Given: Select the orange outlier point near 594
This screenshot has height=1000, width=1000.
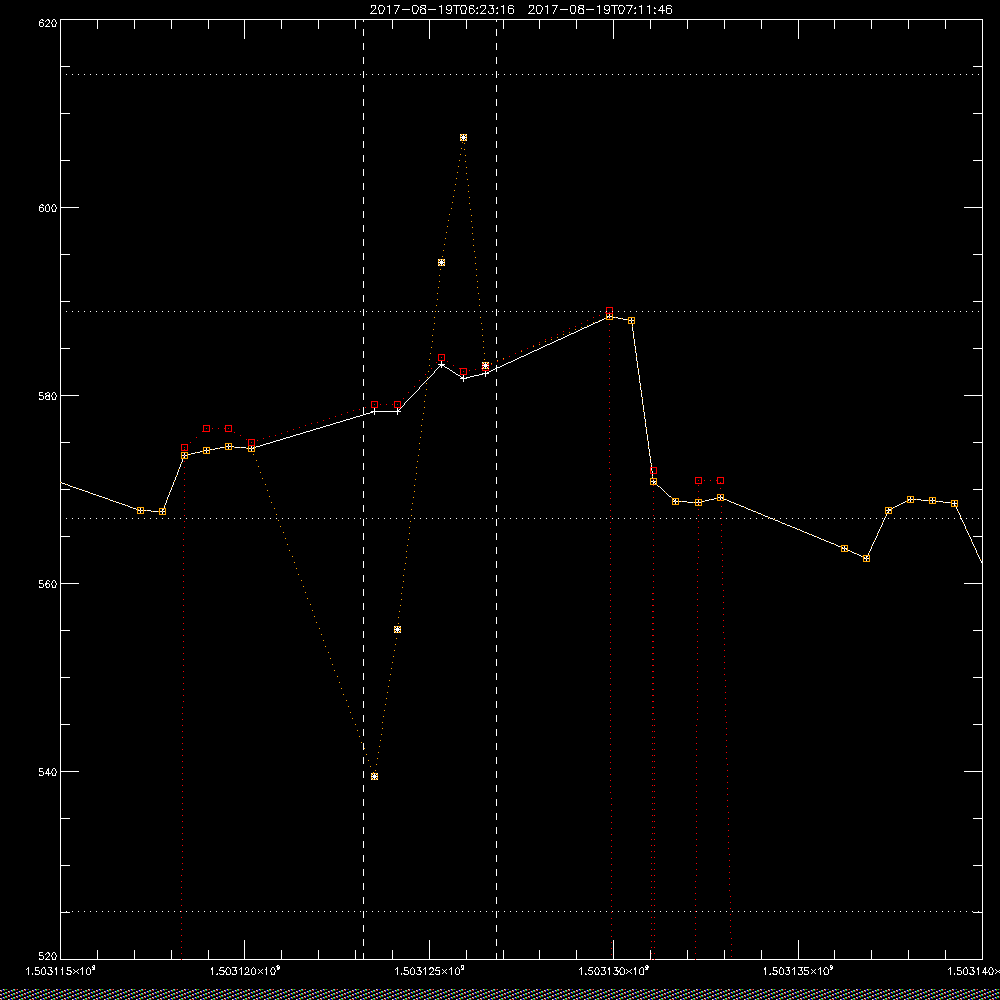Looking at the screenshot, I should point(441,263).
